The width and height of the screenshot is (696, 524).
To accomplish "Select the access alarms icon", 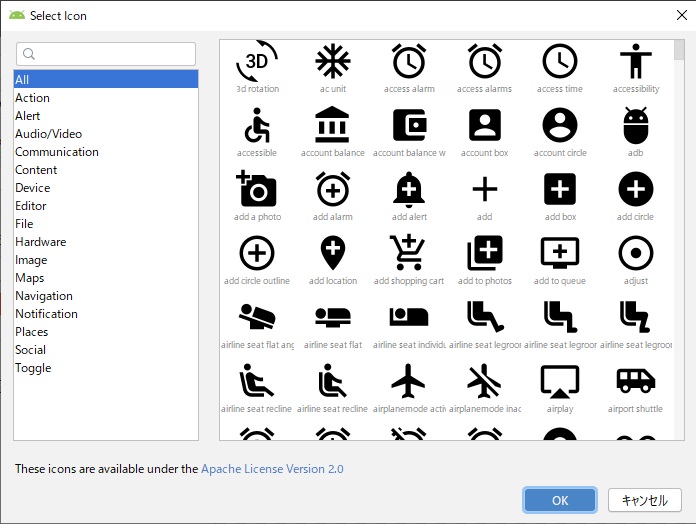I will pos(485,61).
